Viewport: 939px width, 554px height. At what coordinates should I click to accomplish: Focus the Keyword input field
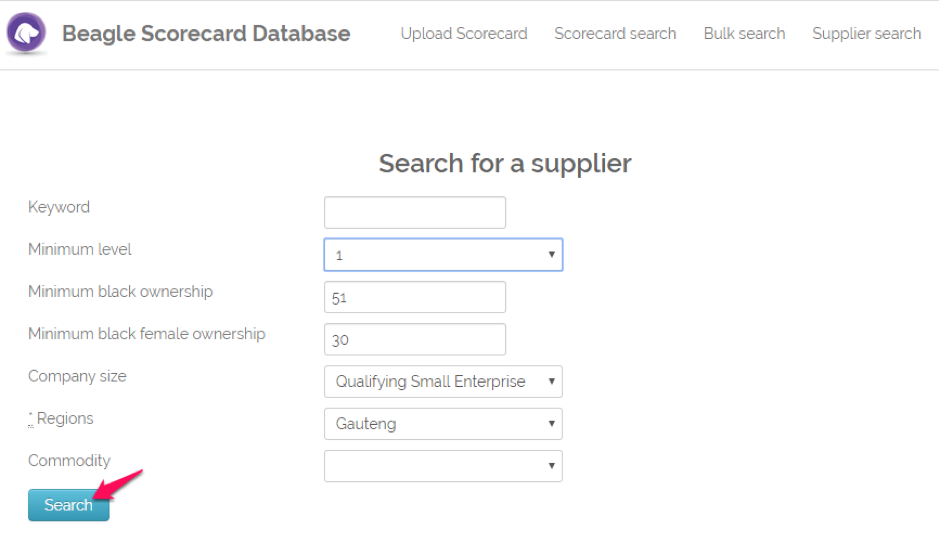click(x=415, y=213)
